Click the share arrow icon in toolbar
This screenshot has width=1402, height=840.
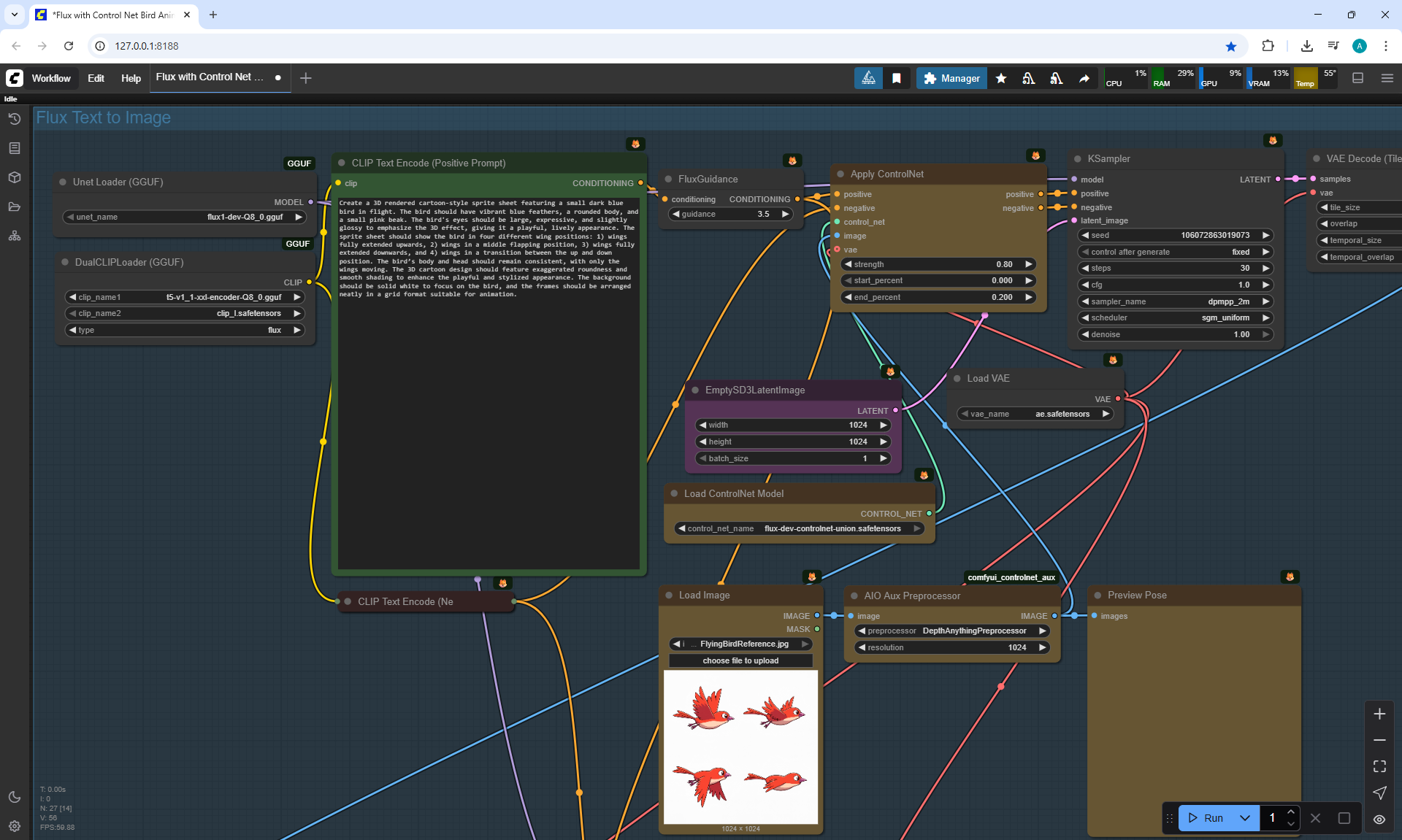click(1084, 78)
